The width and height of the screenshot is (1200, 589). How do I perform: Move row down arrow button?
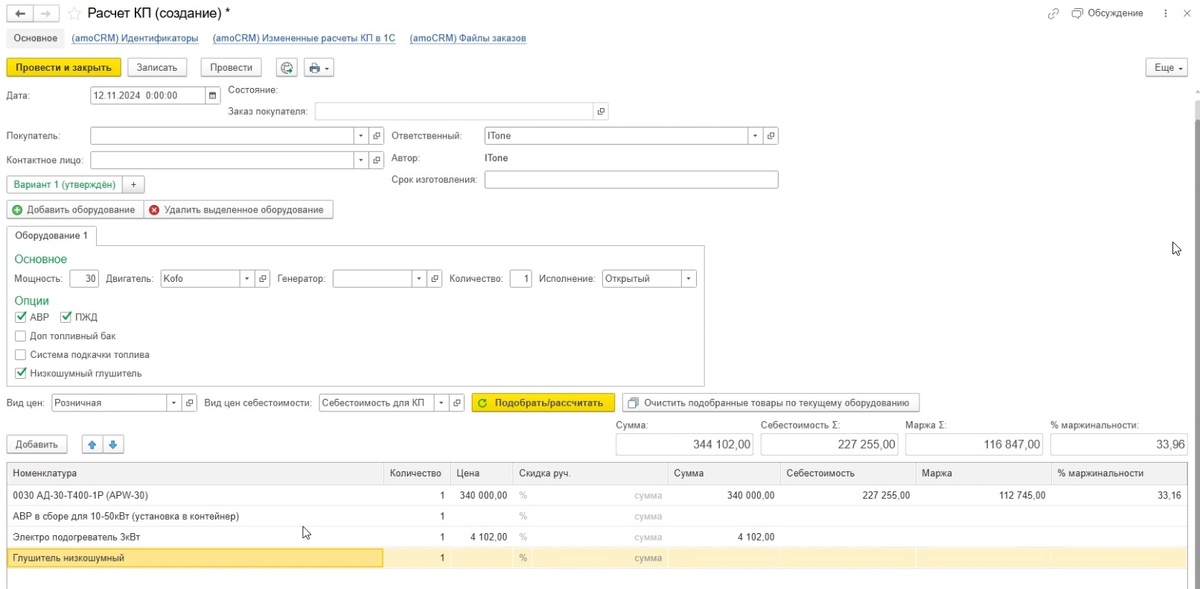(113, 444)
